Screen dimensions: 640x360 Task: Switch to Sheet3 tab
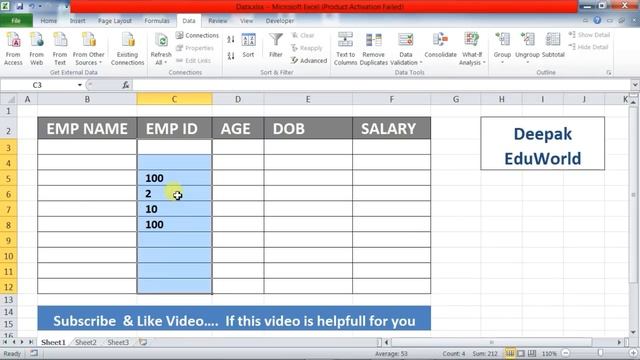(118, 342)
